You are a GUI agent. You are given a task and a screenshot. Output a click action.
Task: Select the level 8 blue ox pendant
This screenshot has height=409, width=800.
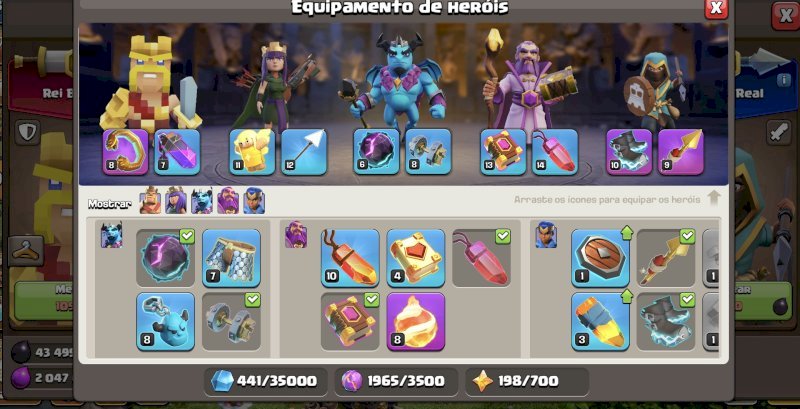[x=165, y=322]
